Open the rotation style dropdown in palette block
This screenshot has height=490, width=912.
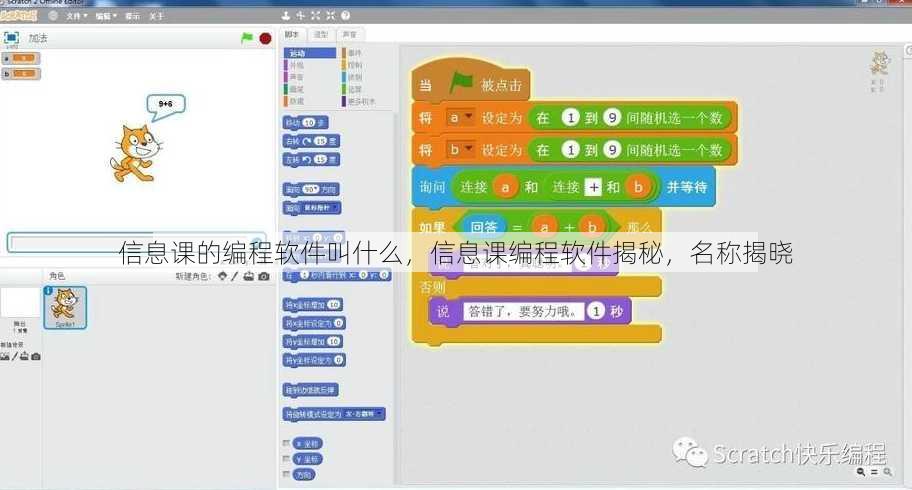point(364,414)
